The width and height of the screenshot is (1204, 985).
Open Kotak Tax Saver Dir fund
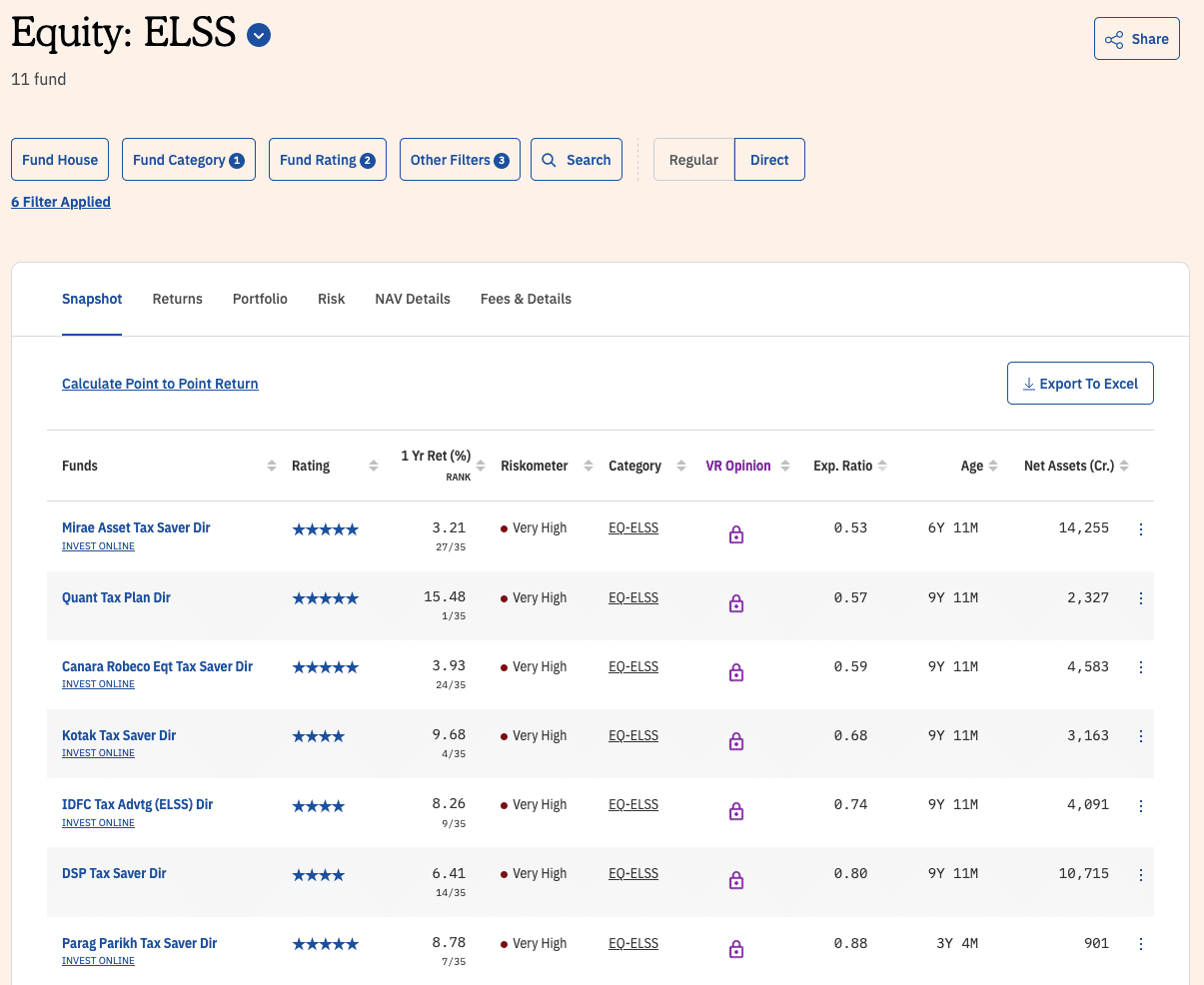point(119,735)
